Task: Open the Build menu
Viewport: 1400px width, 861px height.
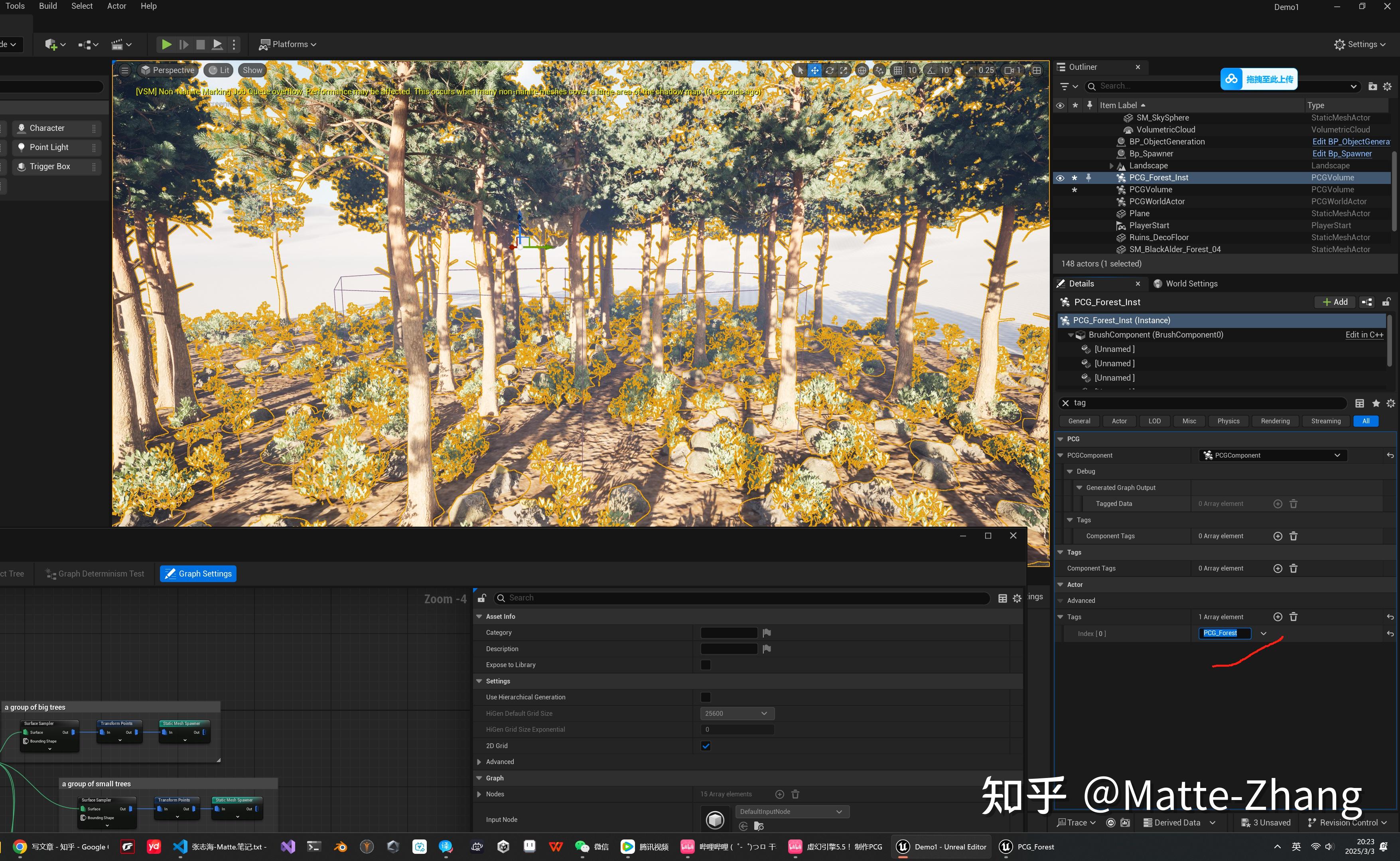Action: click(x=47, y=6)
